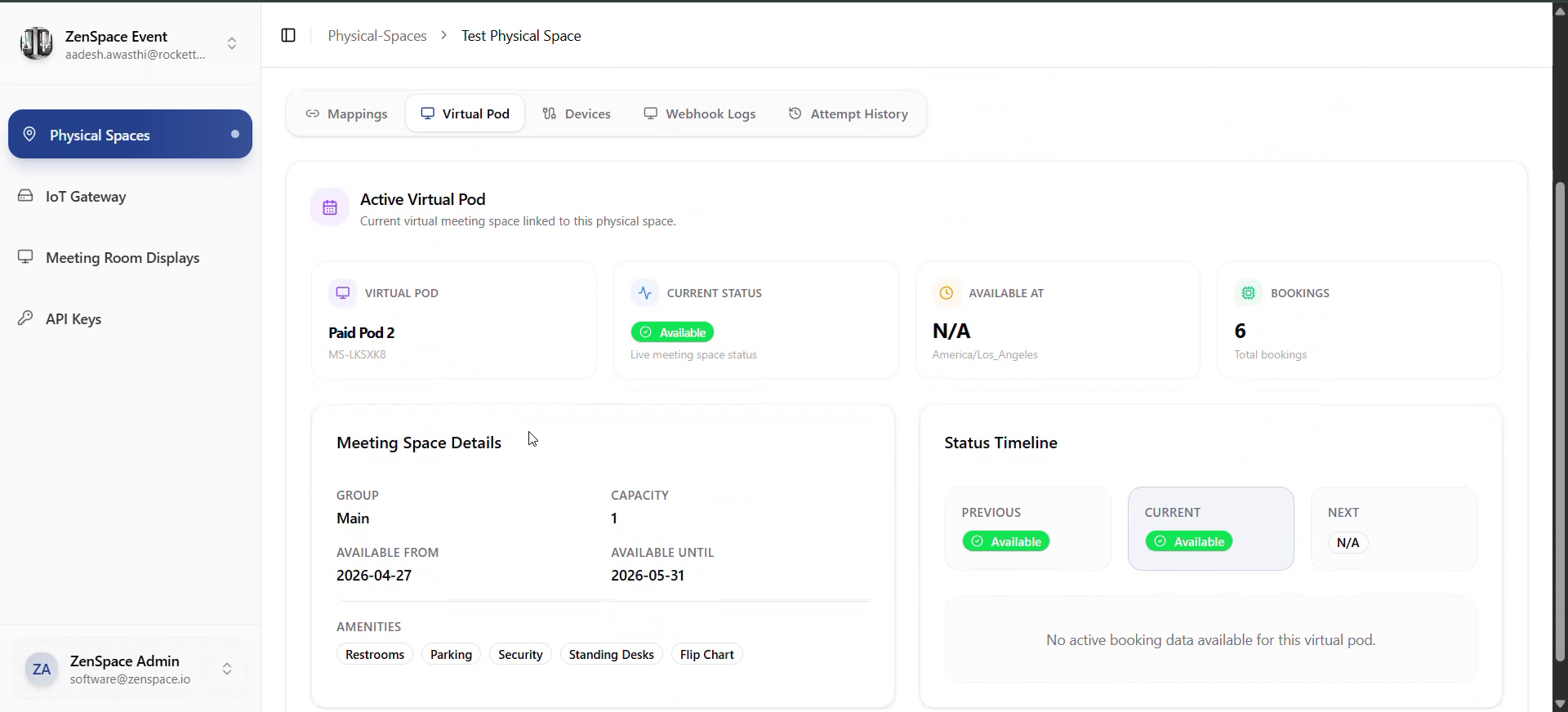Click the IoT Gateway drive icon
1568x712 pixels.
click(x=25, y=196)
